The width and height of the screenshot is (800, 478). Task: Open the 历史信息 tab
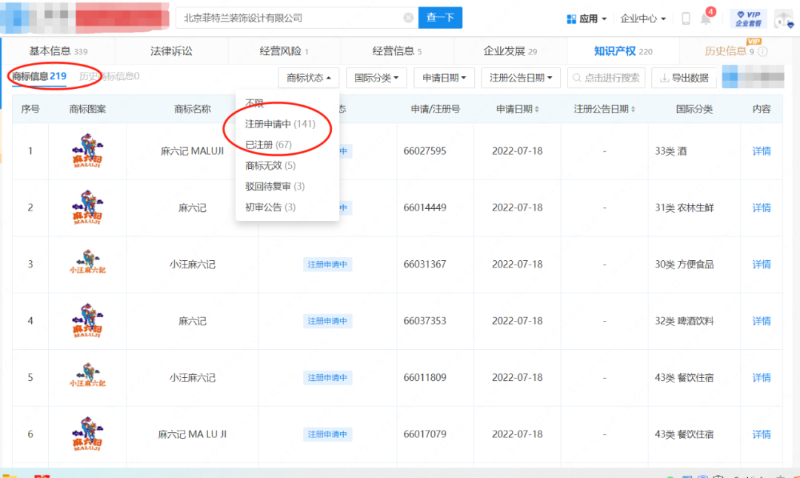coord(729,51)
